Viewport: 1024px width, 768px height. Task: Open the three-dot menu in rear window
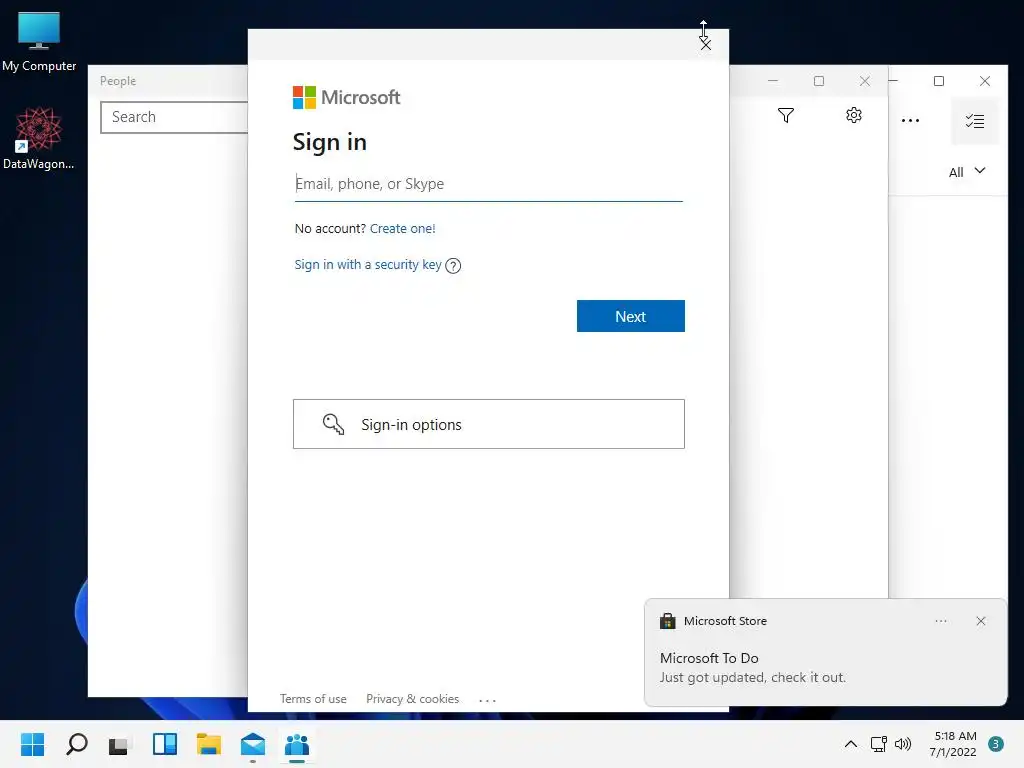[910, 121]
